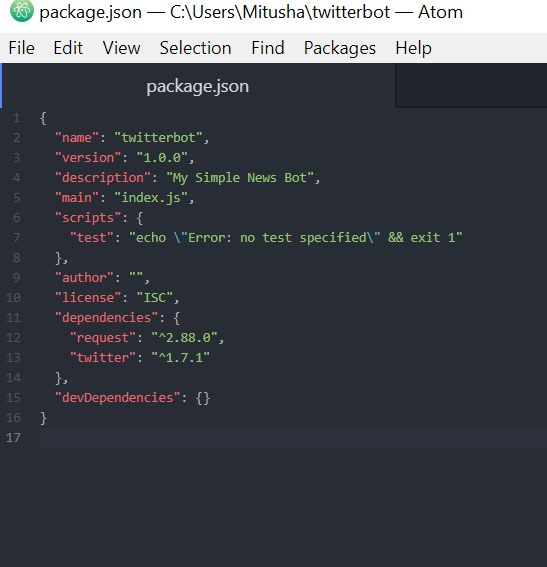Click the "name" key text
The width and height of the screenshot is (547, 567).
pyautogui.click(x=77, y=138)
